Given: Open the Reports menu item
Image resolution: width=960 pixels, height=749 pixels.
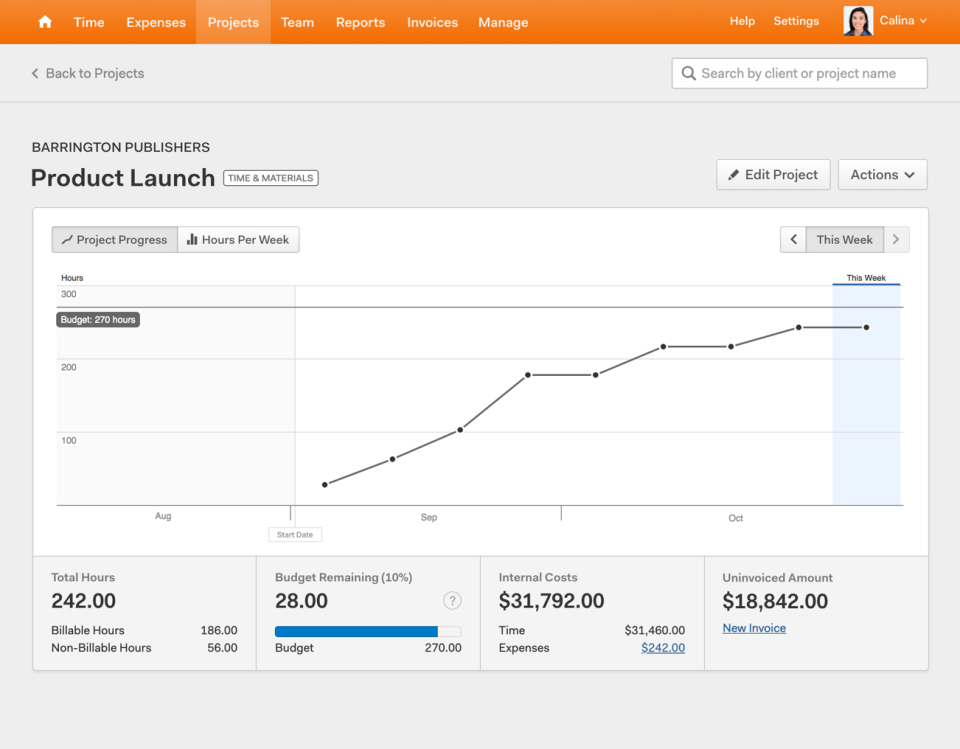Looking at the screenshot, I should pos(360,22).
